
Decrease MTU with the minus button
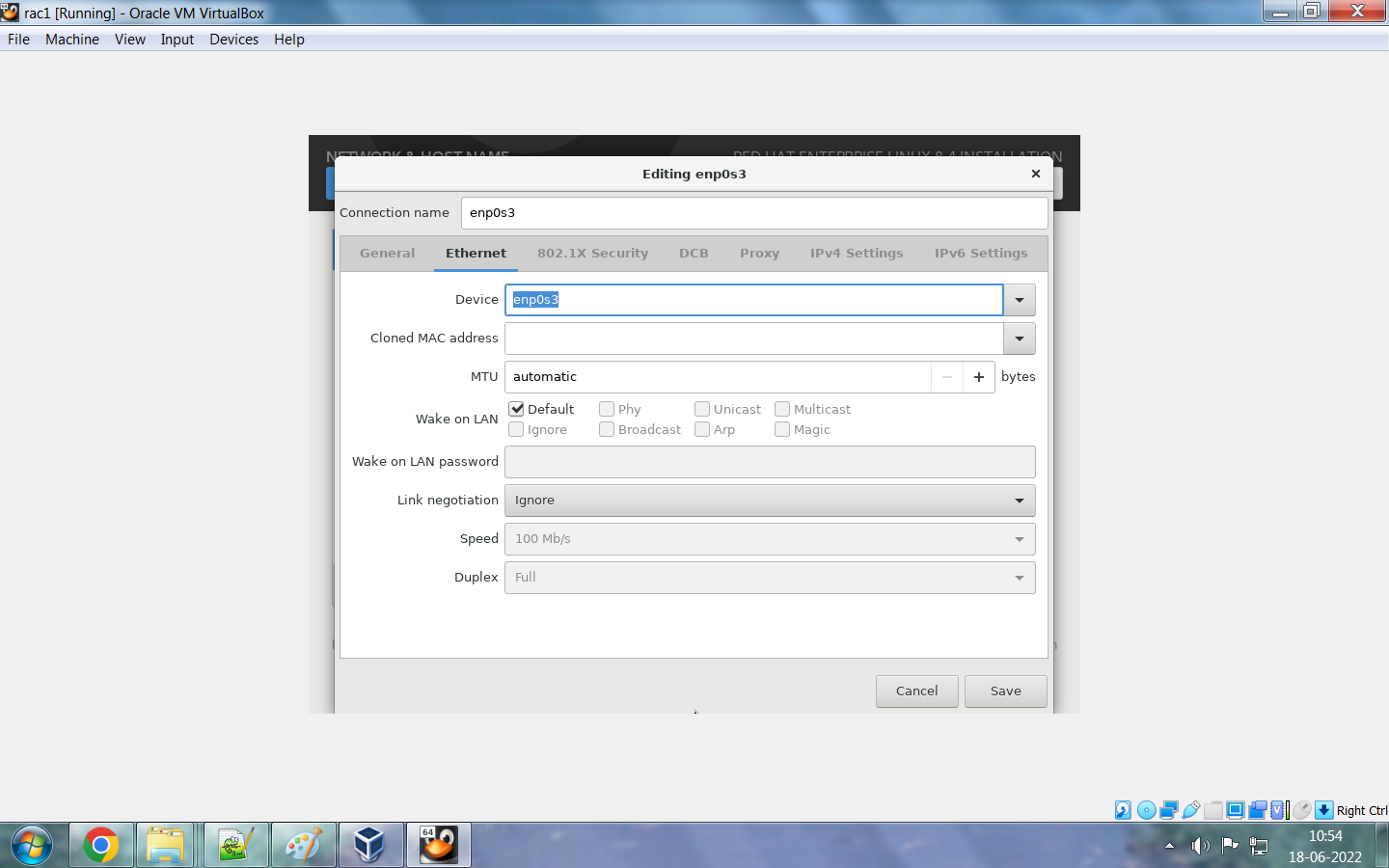tap(947, 377)
